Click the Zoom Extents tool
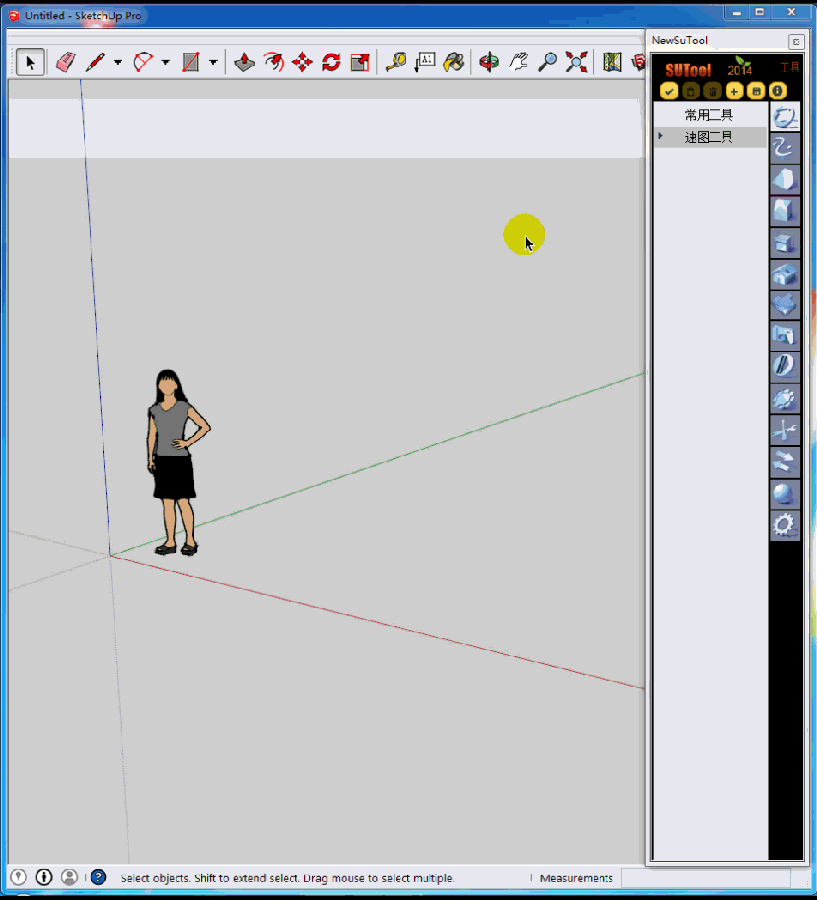The height and width of the screenshot is (900, 817). pos(576,62)
